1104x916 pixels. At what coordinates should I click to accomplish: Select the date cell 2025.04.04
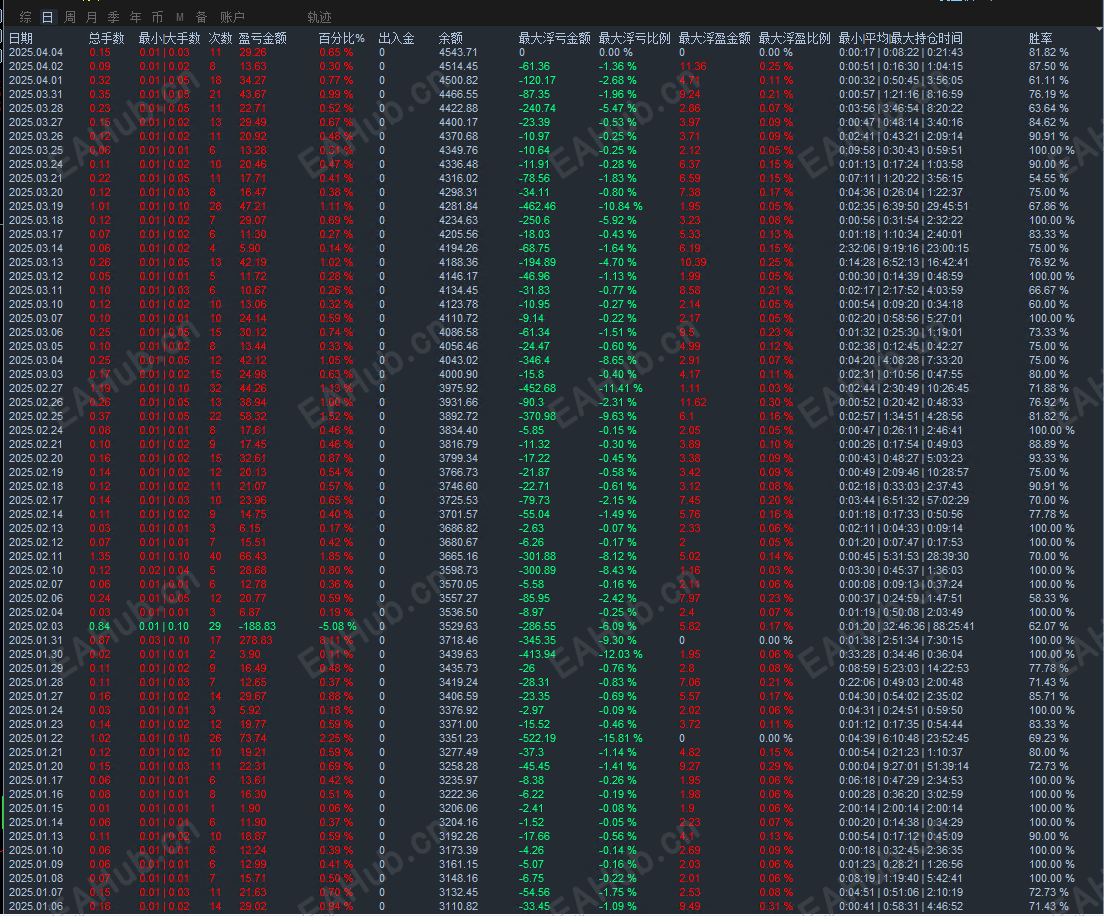35,52
